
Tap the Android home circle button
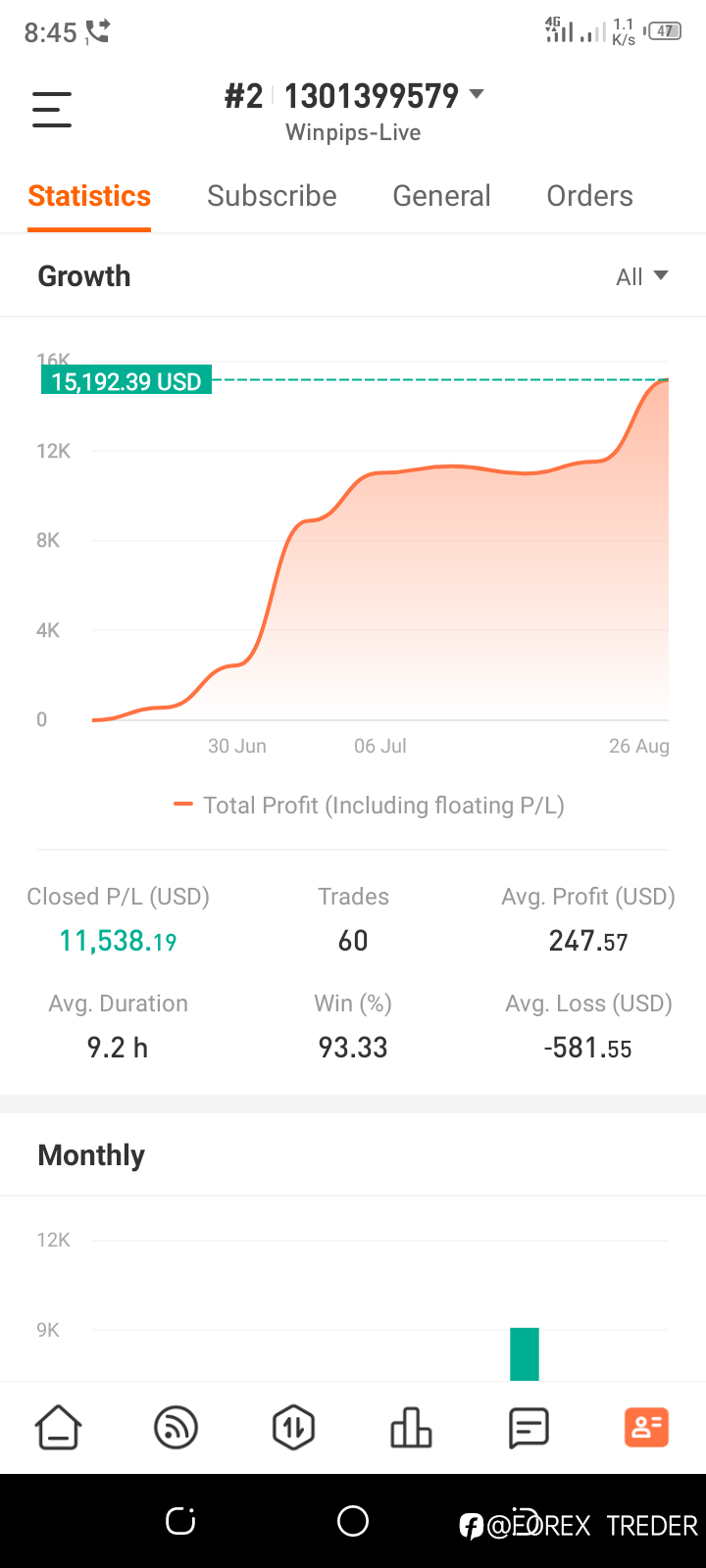click(353, 1522)
